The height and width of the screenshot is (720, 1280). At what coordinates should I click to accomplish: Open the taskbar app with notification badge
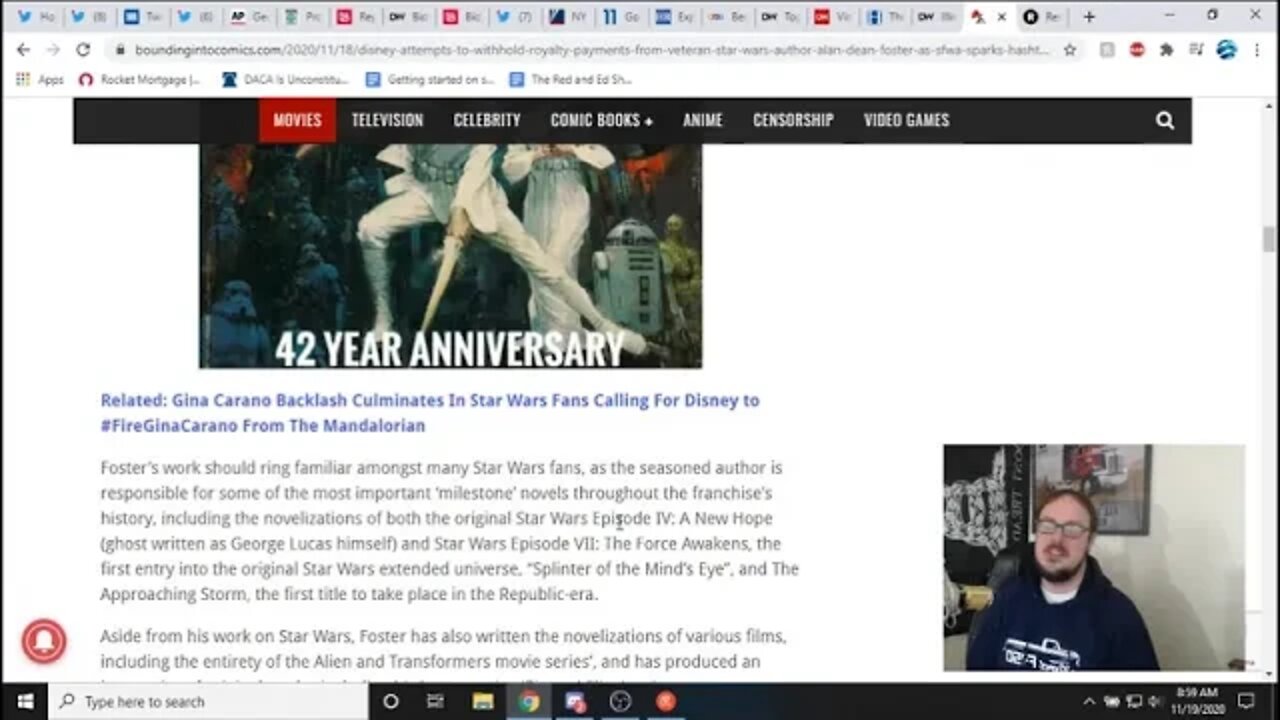[575, 701]
